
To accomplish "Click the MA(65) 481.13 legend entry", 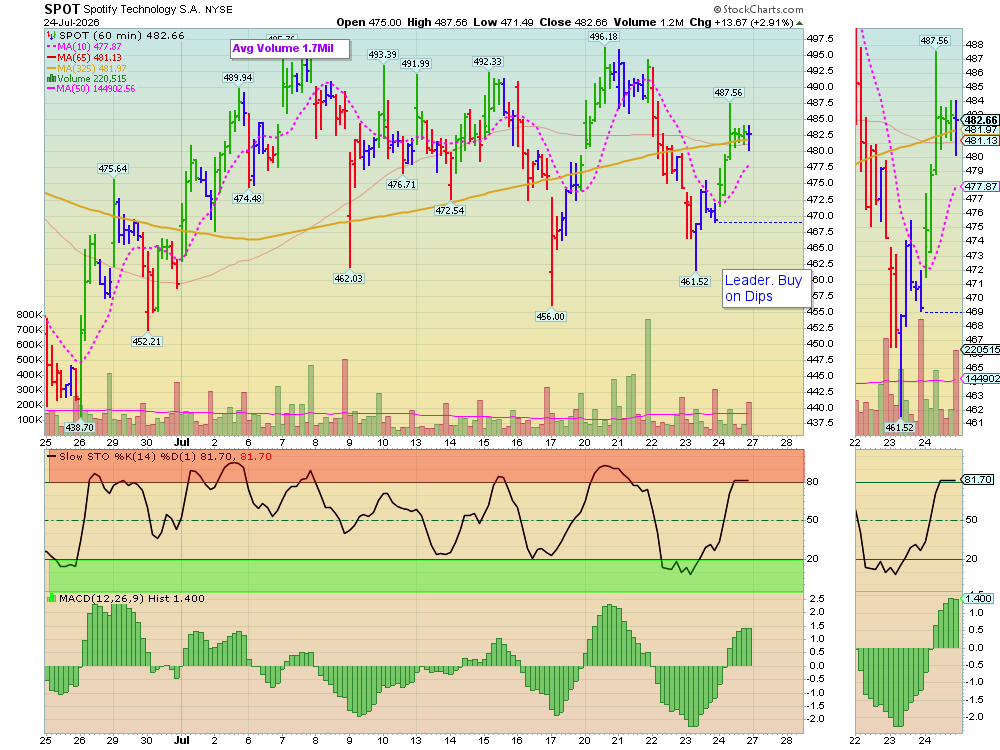I will coord(84,57).
